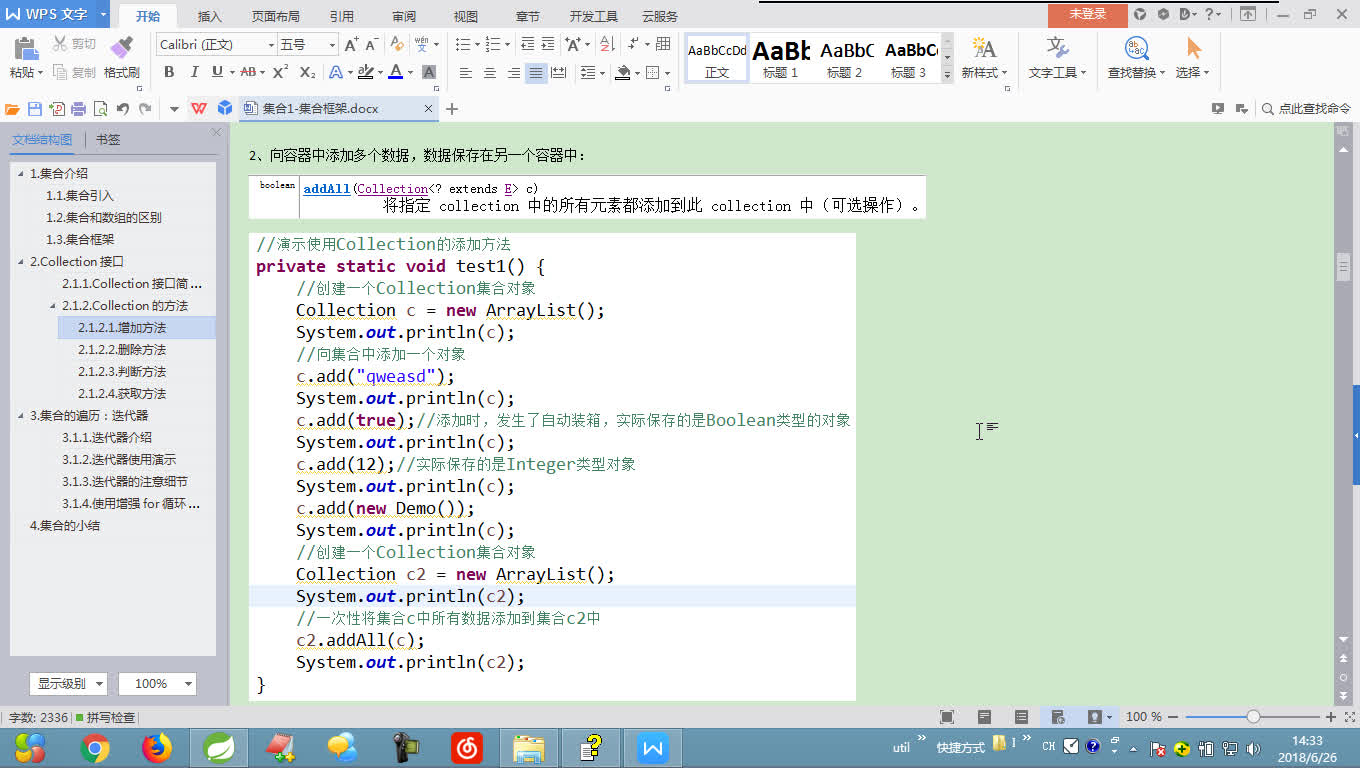The height and width of the screenshot is (768, 1360).
Task: Decrease font size with A- icon
Action: coord(371,45)
